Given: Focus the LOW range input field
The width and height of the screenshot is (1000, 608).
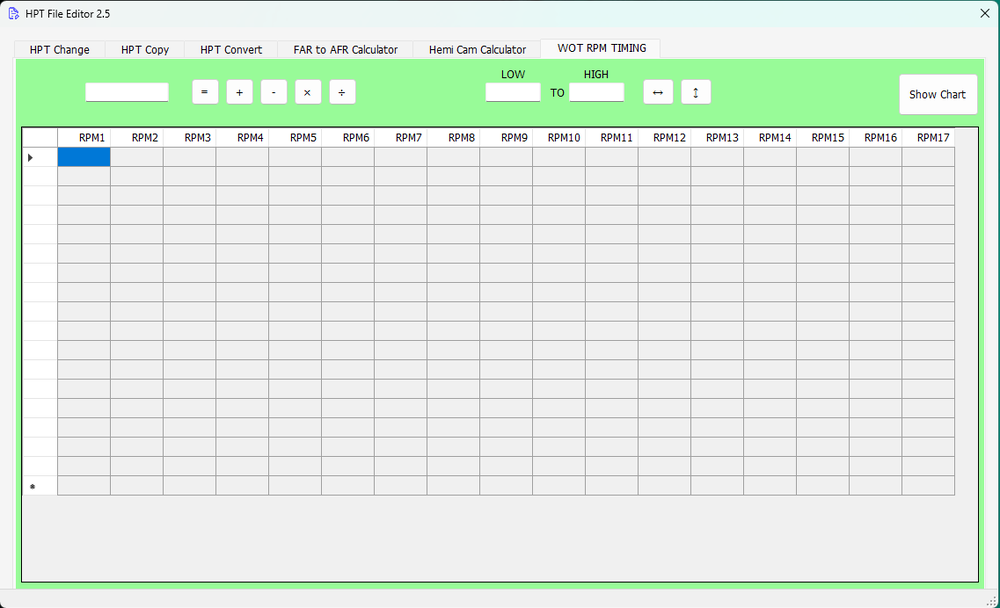Looking at the screenshot, I should (x=512, y=92).
